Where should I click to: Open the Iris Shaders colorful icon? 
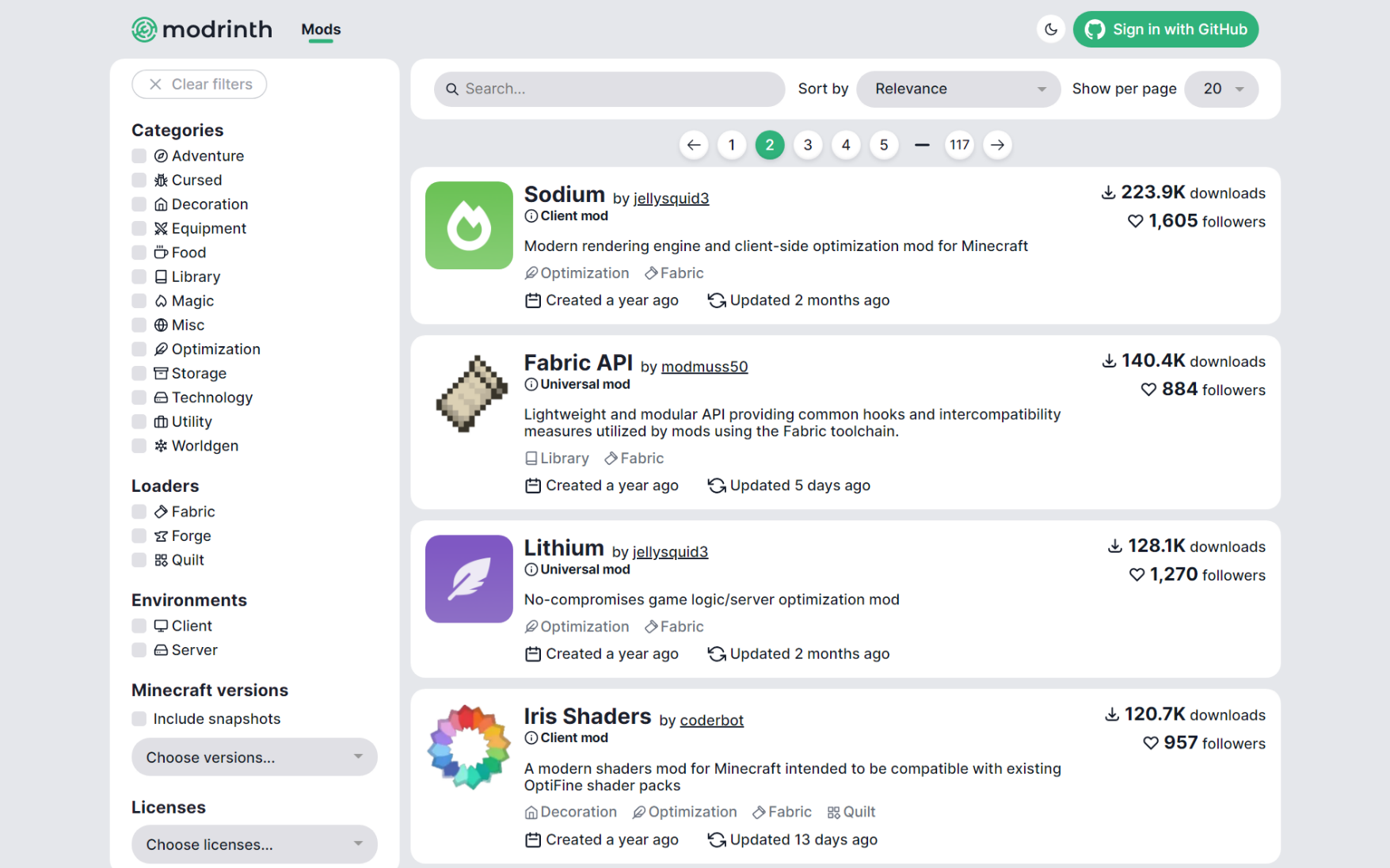pos(469,748)
